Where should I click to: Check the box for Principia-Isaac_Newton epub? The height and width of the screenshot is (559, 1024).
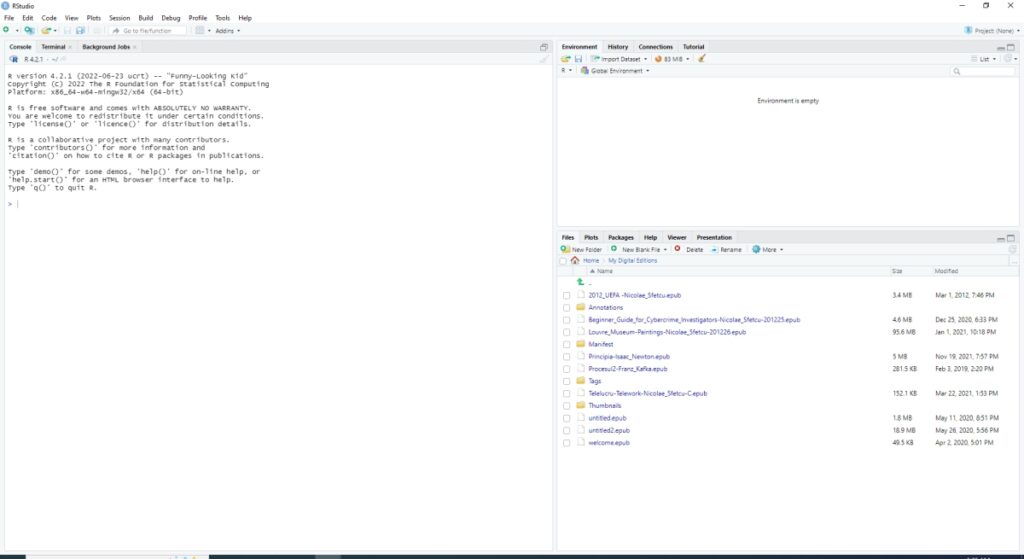point(566,357)
